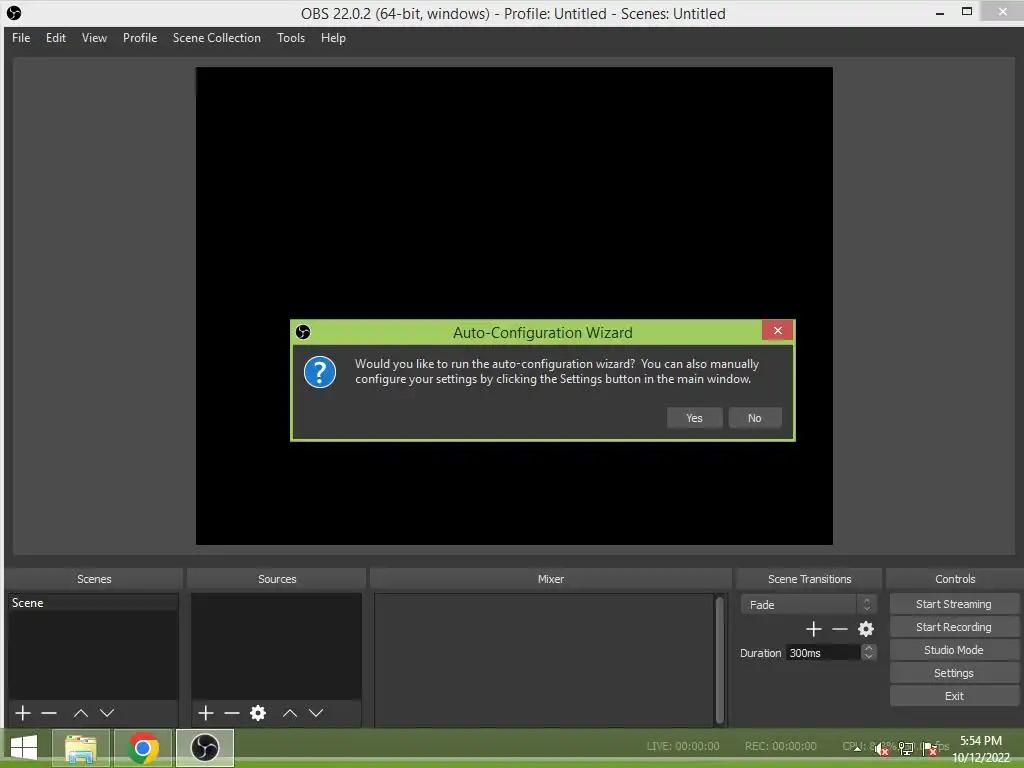
Task: Remove source with minus icon
Action: [x=232, y=712]
